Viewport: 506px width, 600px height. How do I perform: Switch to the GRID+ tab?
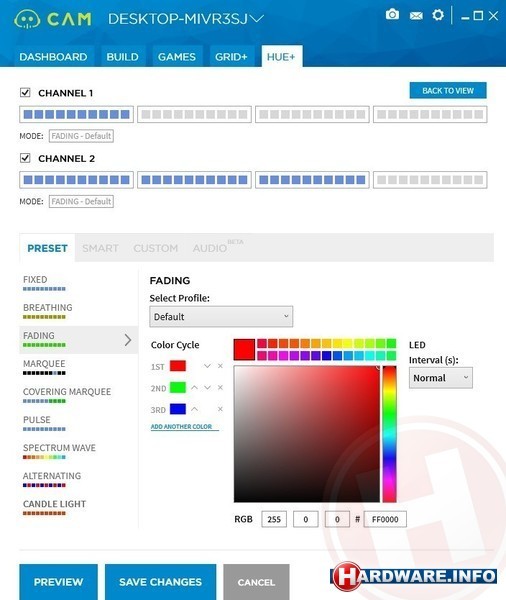(231, 57)
